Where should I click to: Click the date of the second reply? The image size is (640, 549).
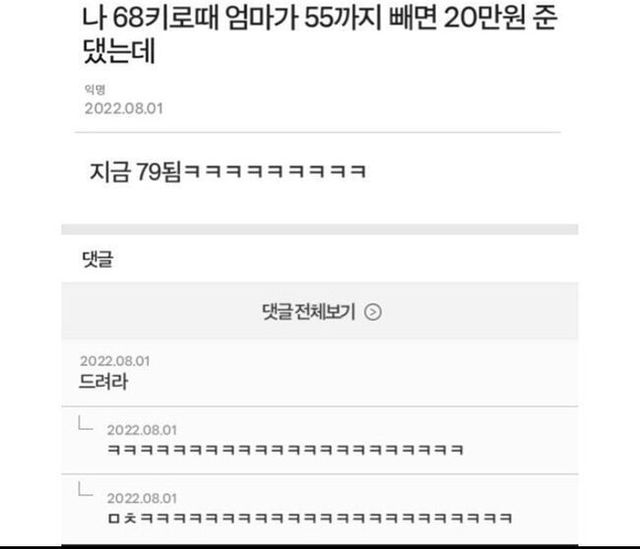[x=142, y=498]
